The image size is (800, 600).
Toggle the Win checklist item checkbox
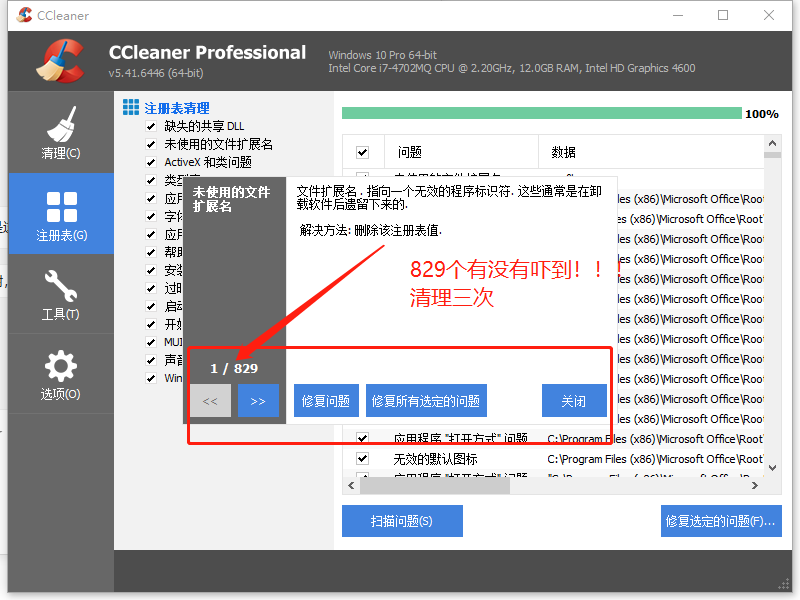(x=151, y=378)
